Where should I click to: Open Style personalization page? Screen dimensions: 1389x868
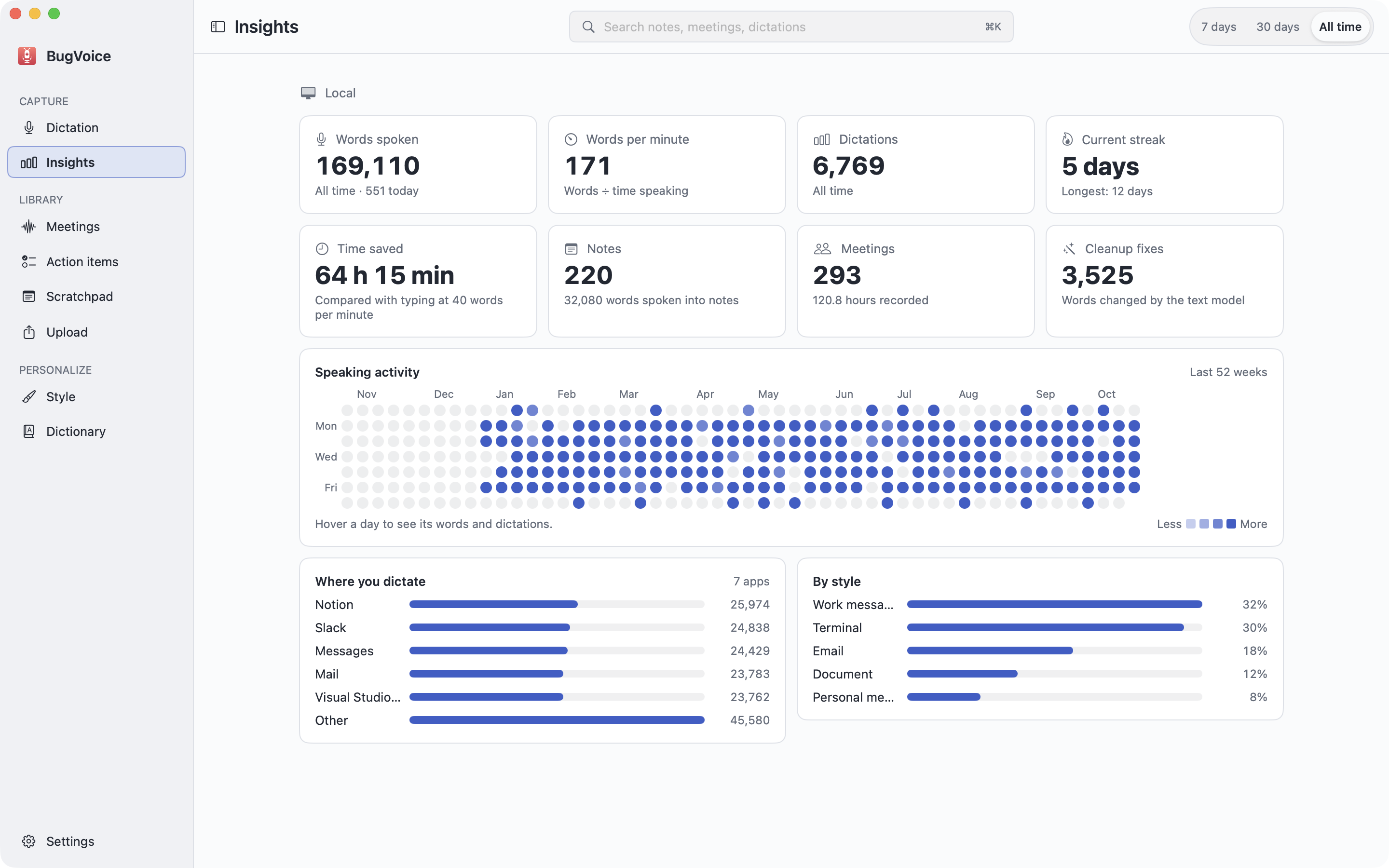click(x=96, y=397)
